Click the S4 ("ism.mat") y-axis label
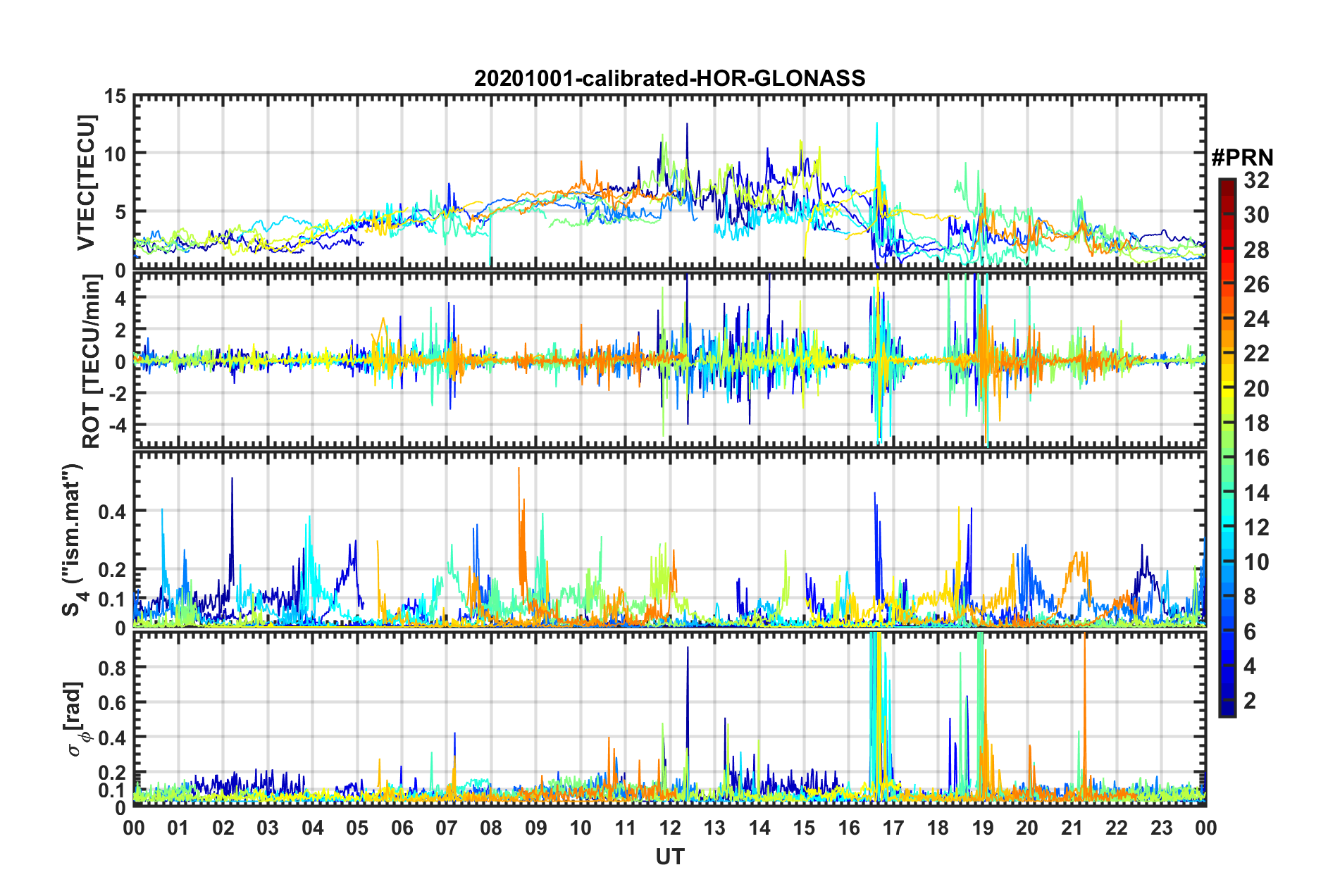This screenshot has width=1340, height=896. point(73,540)
